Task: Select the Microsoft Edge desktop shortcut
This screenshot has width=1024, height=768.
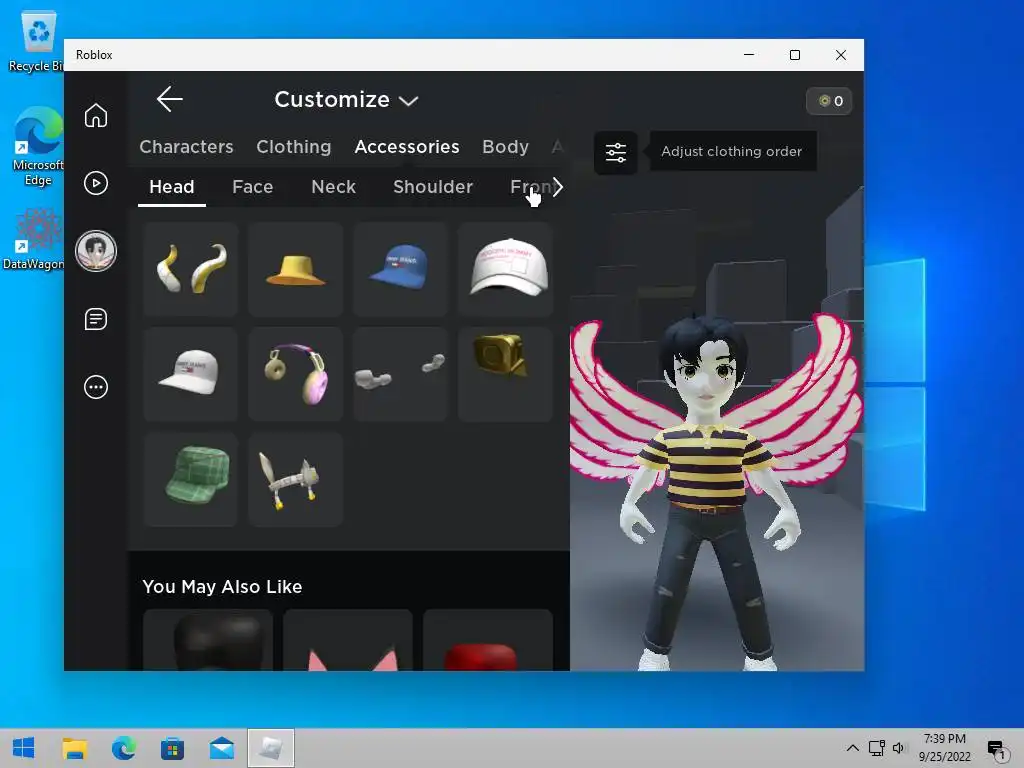Action: click(x=37, y=147)
